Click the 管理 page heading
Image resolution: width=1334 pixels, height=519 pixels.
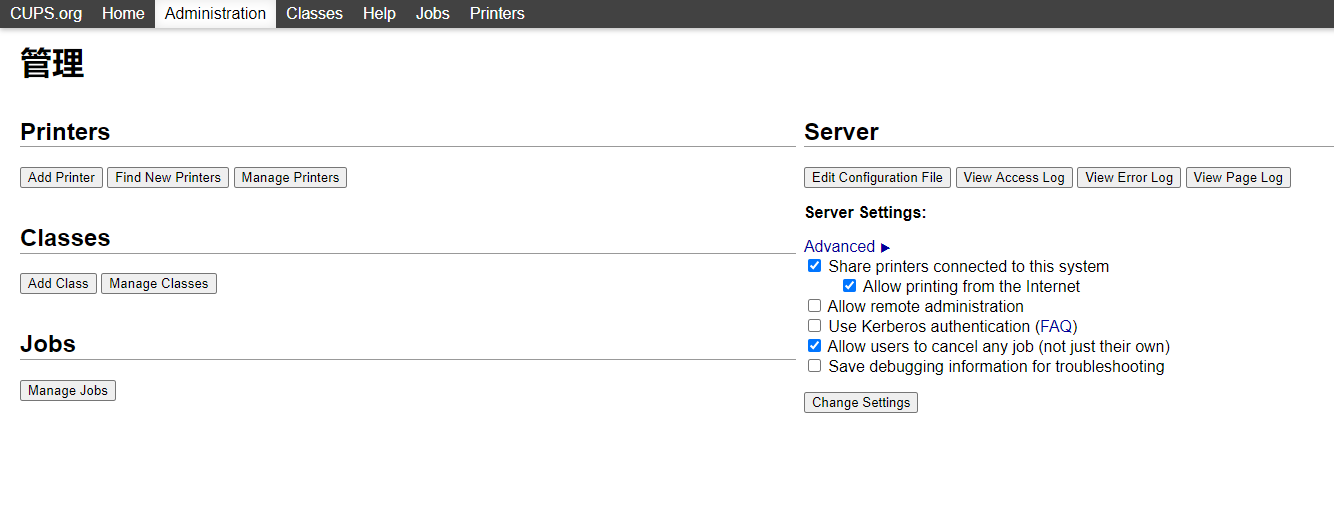(x=52, y=63)
